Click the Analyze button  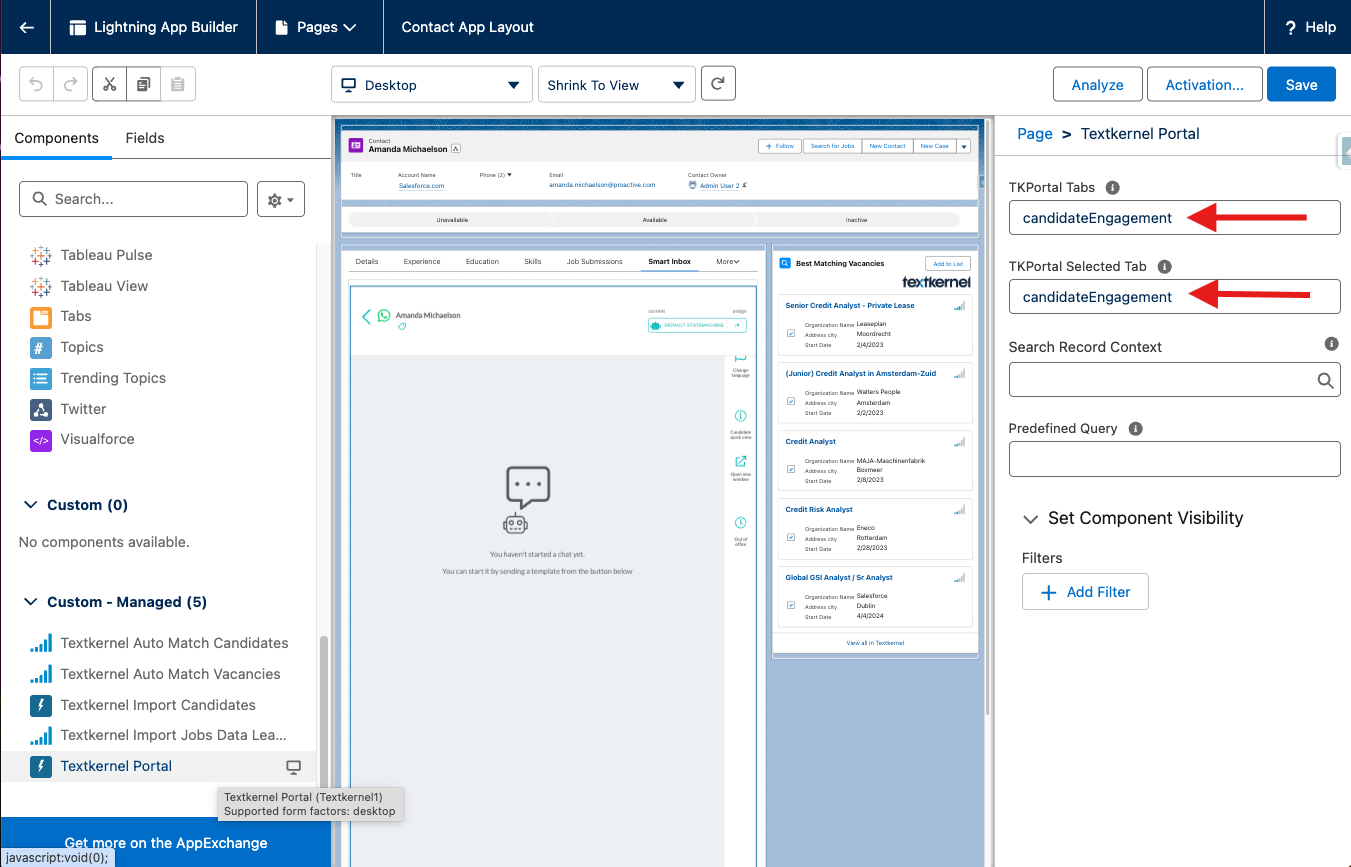pyautogui.click(x=1097, y=85)
